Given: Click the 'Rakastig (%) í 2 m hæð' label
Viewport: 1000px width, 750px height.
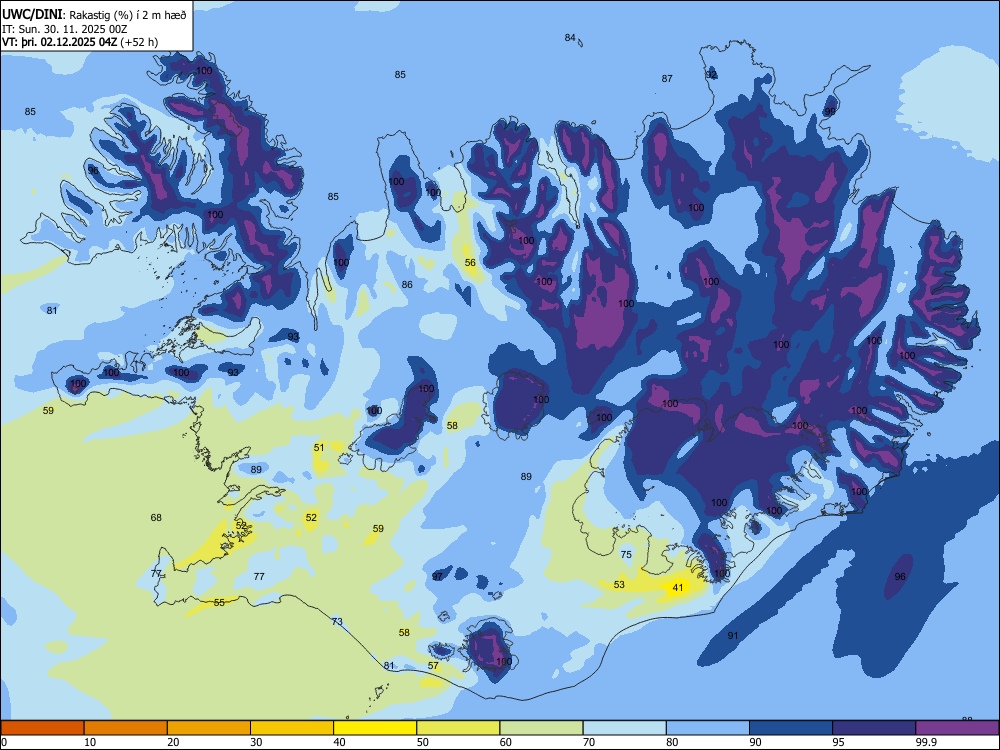Looking at the screenshot, I should [x=128, y=15].
